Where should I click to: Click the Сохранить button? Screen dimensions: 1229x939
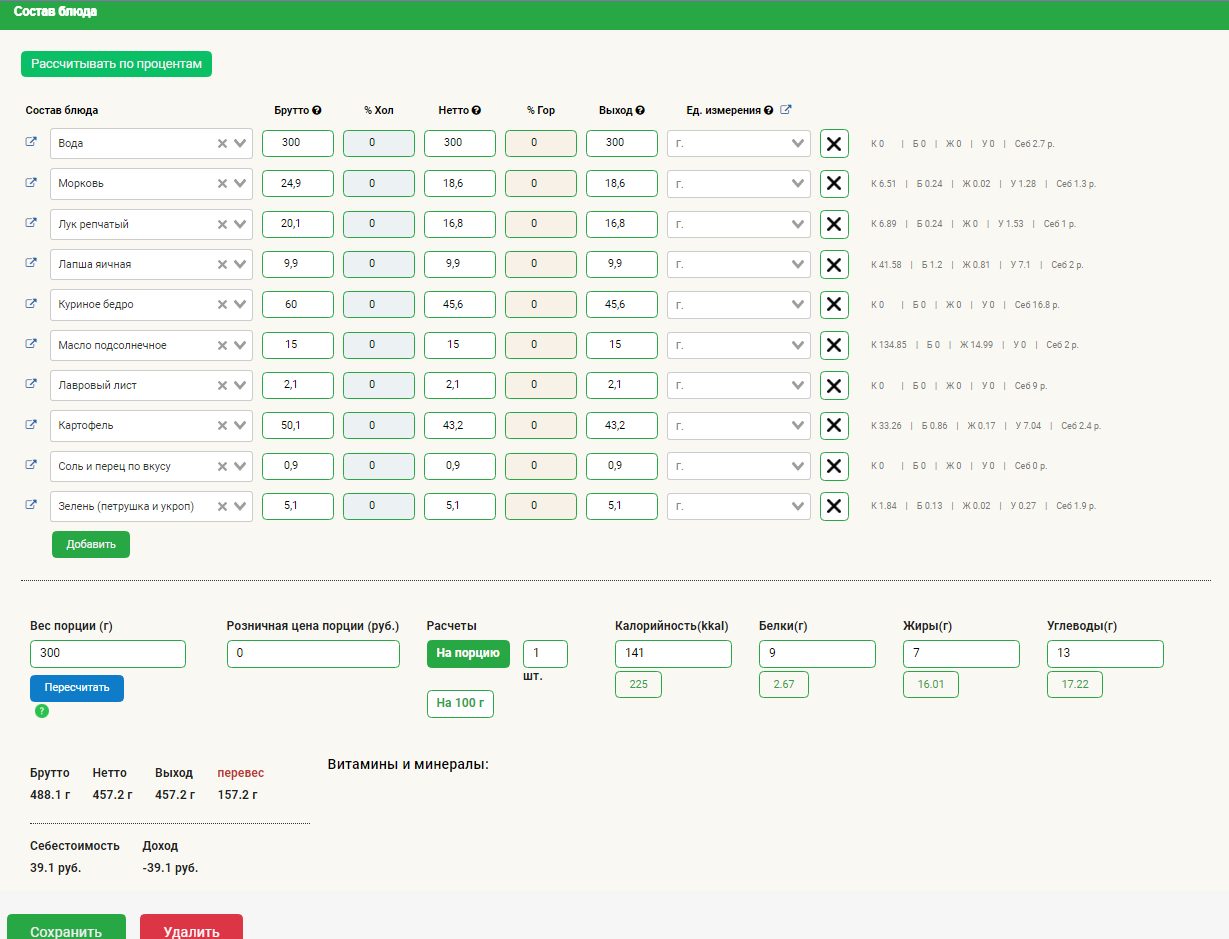66,930
